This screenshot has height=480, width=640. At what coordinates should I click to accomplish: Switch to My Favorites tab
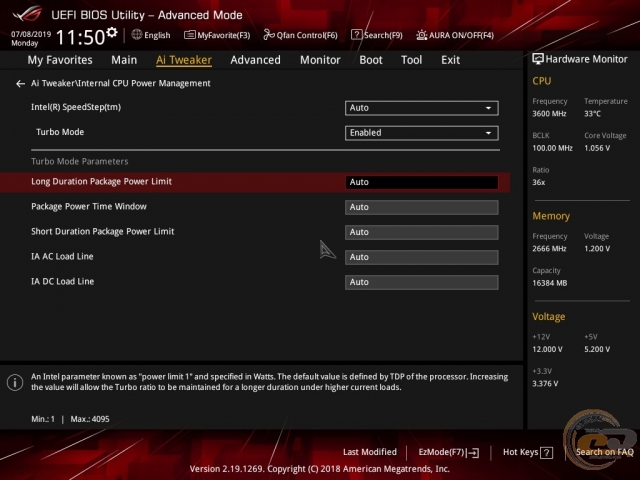coord(60,60)
